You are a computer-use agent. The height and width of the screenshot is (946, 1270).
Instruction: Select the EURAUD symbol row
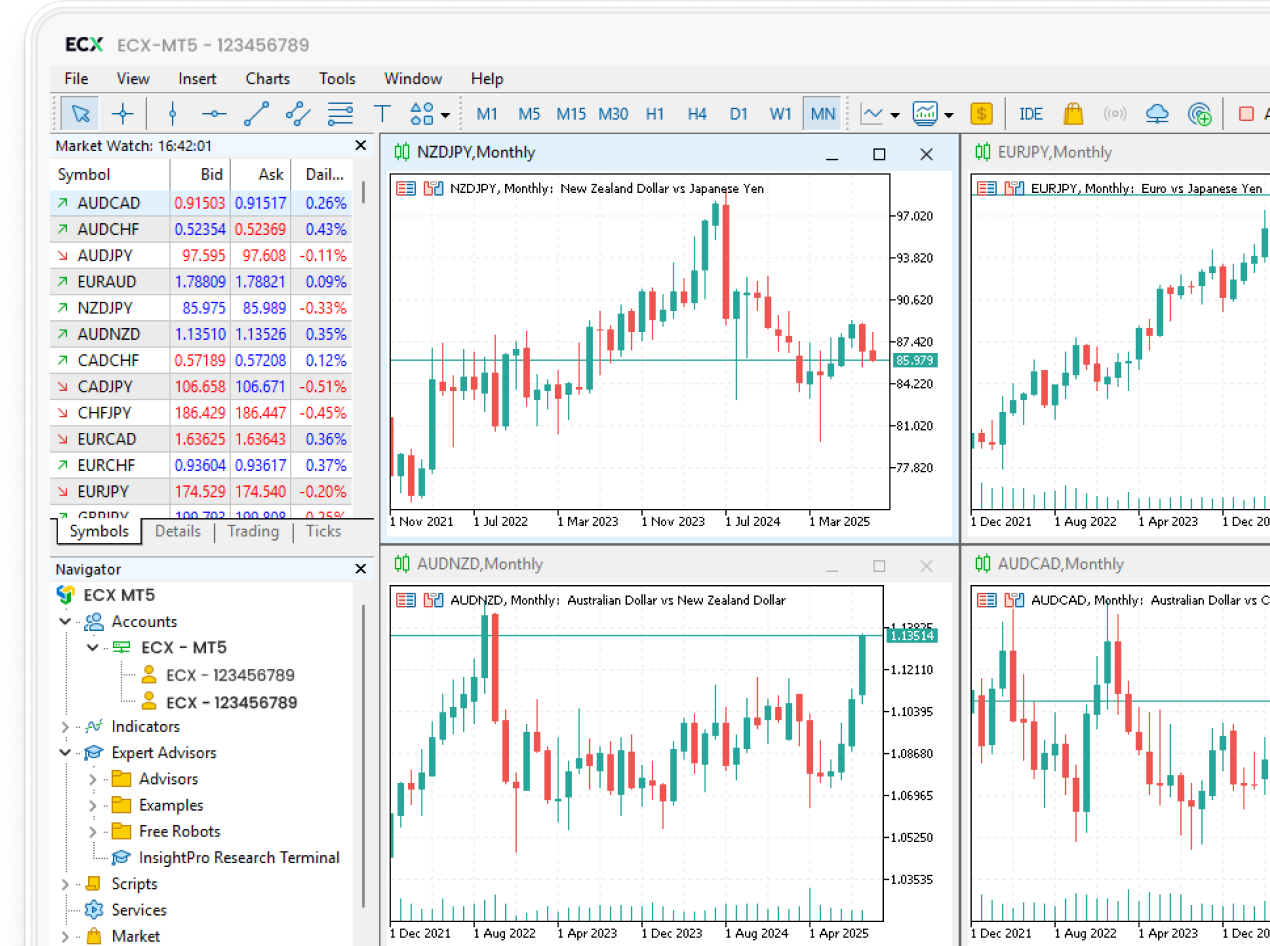click(107, 282)
